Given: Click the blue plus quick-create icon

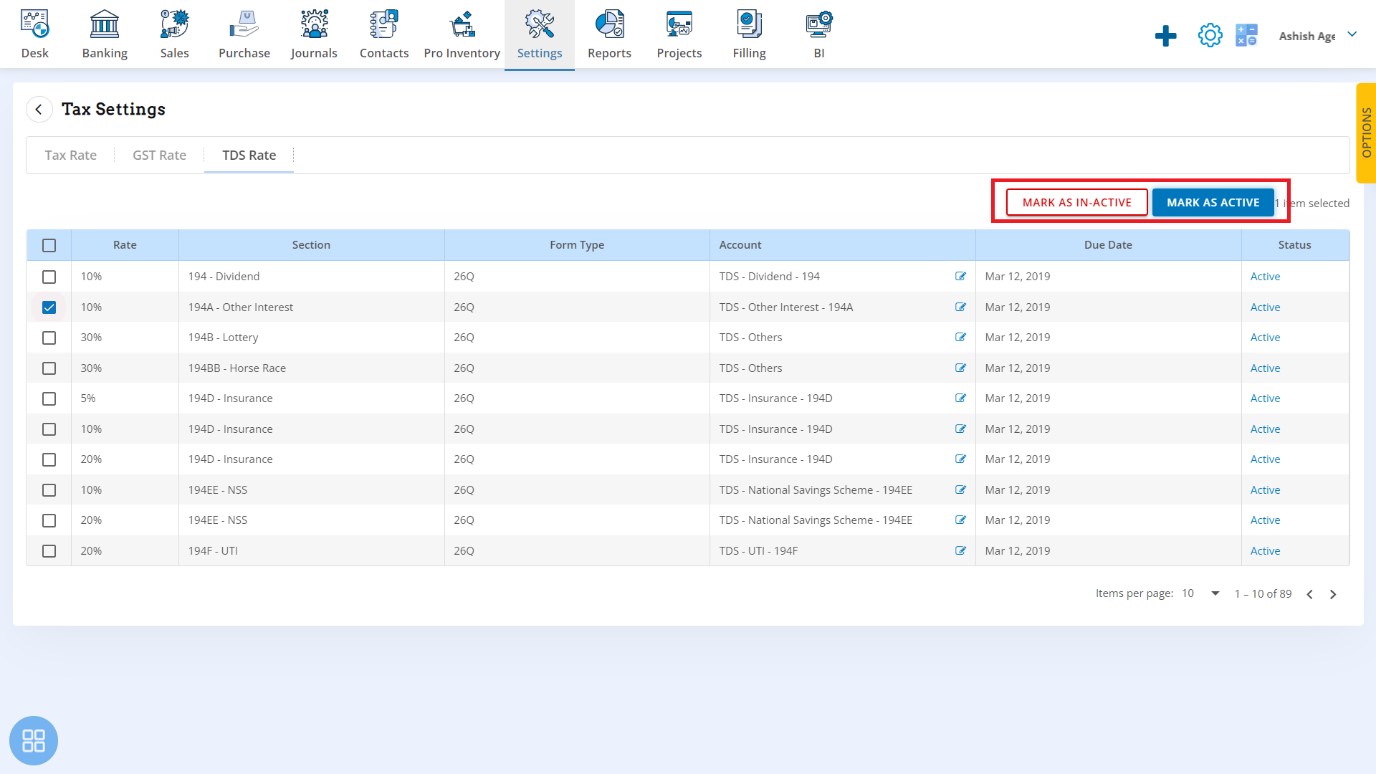Looking at the screenshot, I should [1166, 37].
